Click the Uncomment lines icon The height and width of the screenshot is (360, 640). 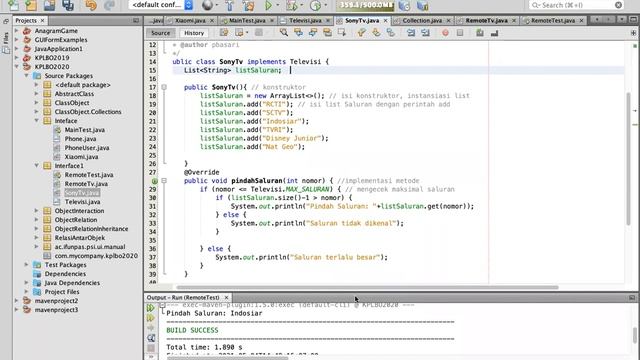click(494, 33)
